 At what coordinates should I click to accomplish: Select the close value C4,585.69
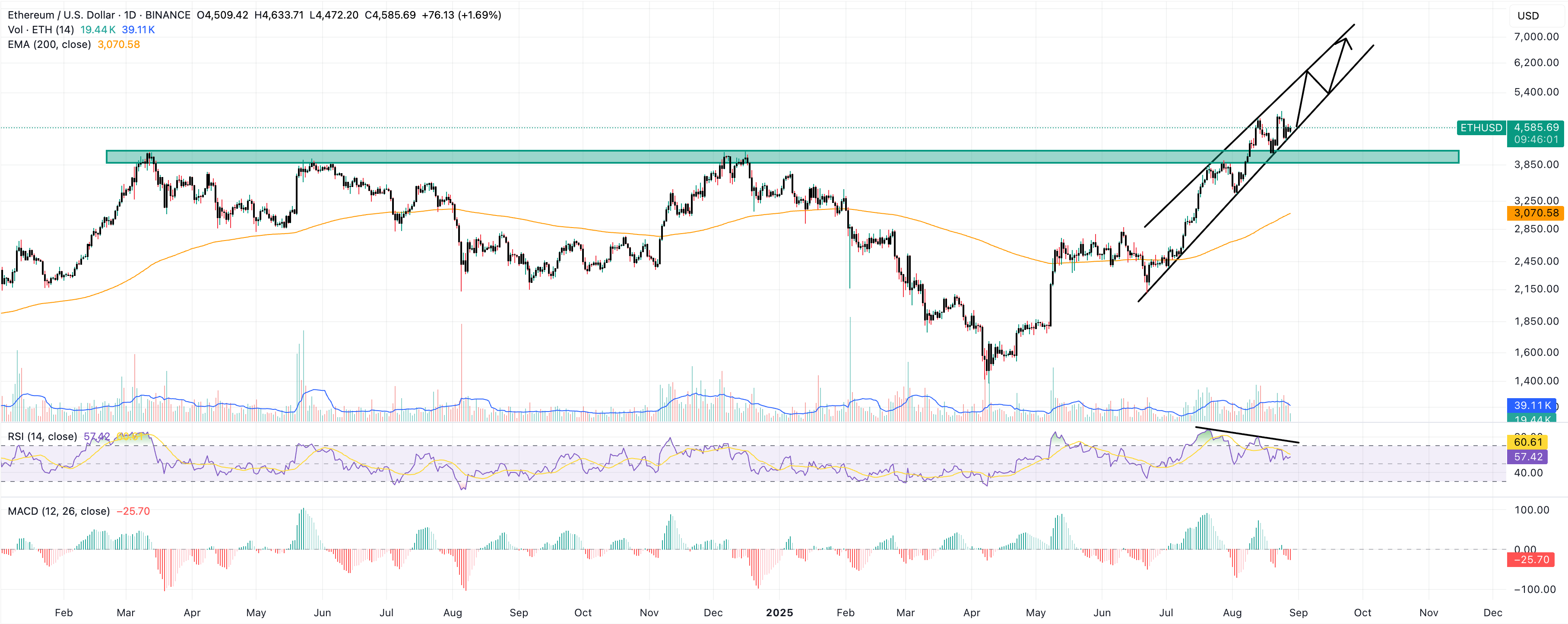coord(390,15)
